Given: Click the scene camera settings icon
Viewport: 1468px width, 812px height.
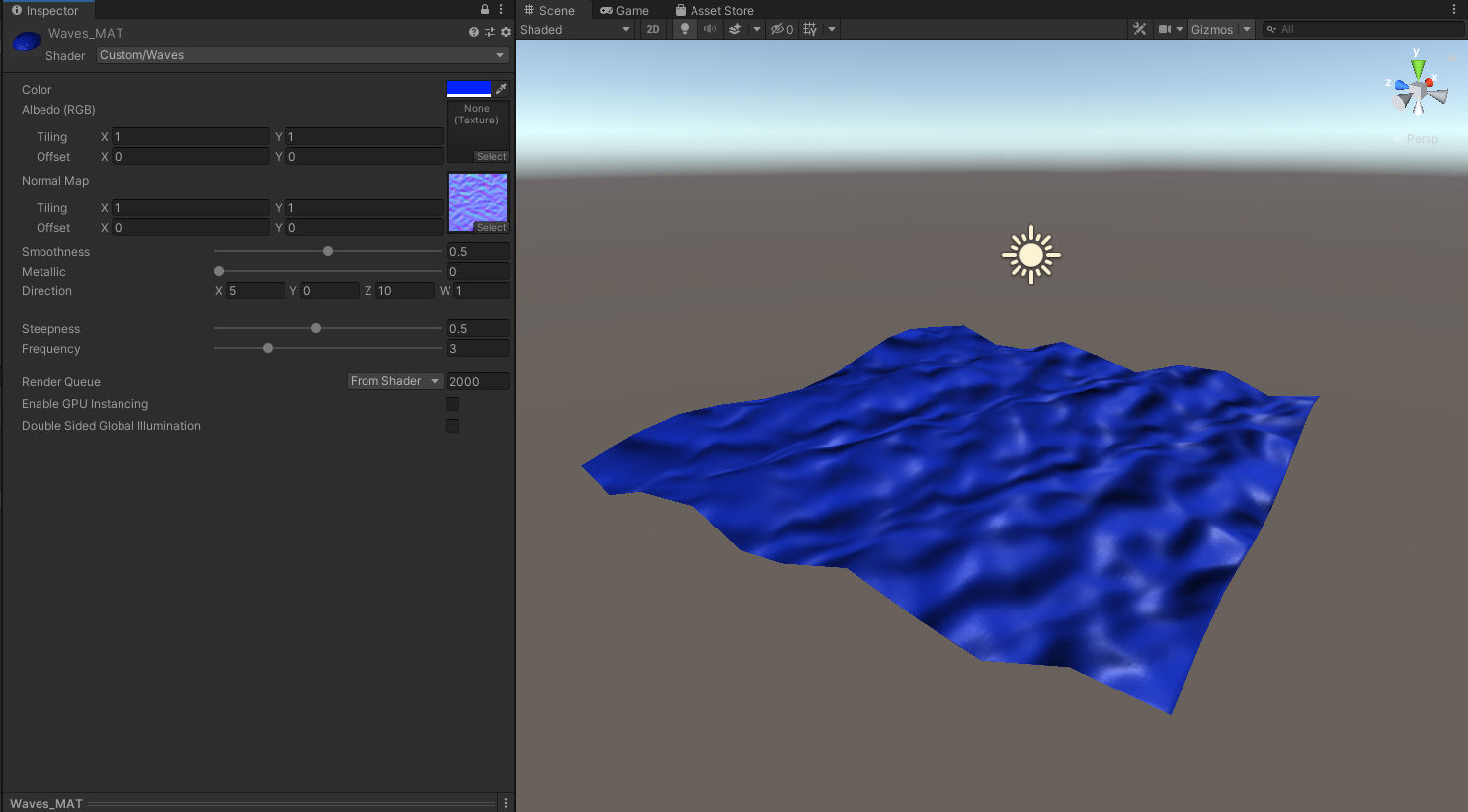Looking at the screenshot, I should pyautogui.click(x=1165, y=29).
